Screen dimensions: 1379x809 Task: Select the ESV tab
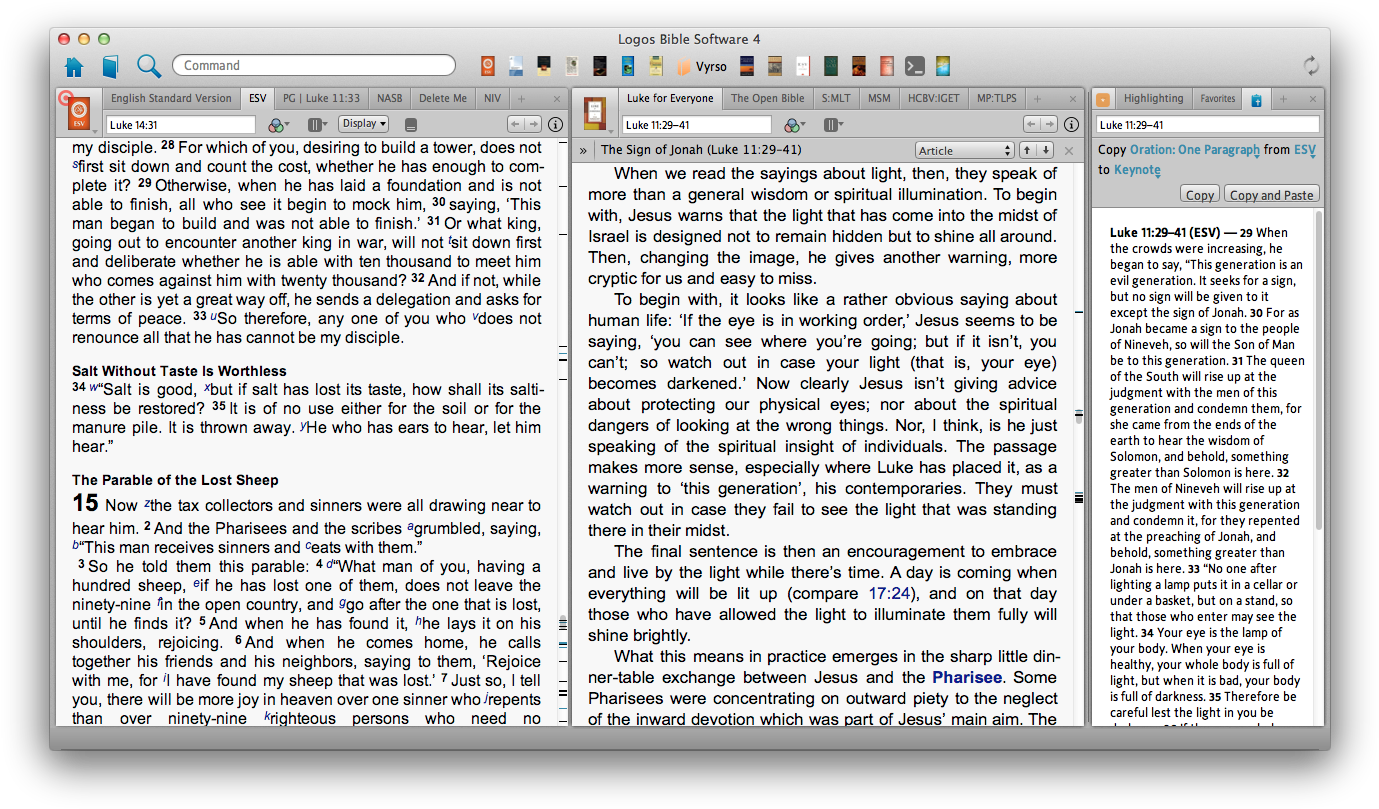(258, 98)
